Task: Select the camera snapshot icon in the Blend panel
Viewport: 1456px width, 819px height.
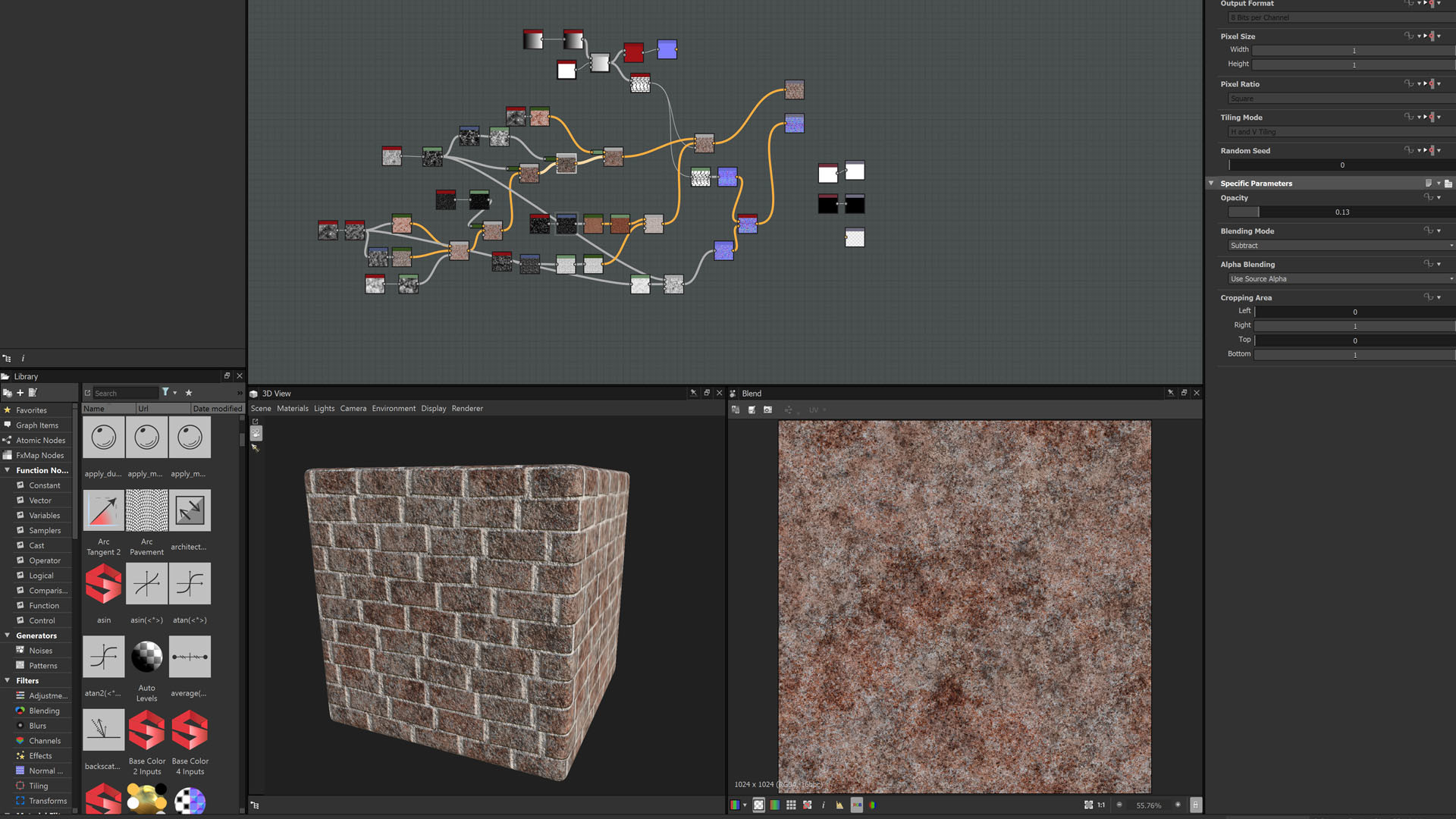Action: tap(767, 409)
